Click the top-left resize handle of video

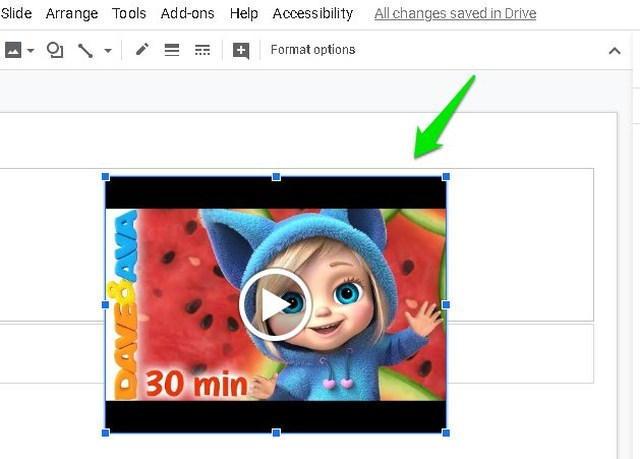(x=105, y=177)
